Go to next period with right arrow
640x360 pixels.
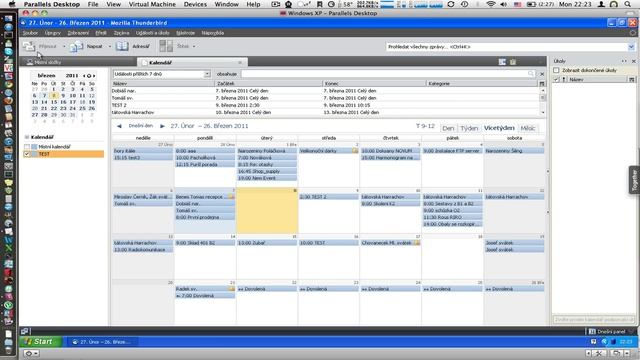coord(162,126)
